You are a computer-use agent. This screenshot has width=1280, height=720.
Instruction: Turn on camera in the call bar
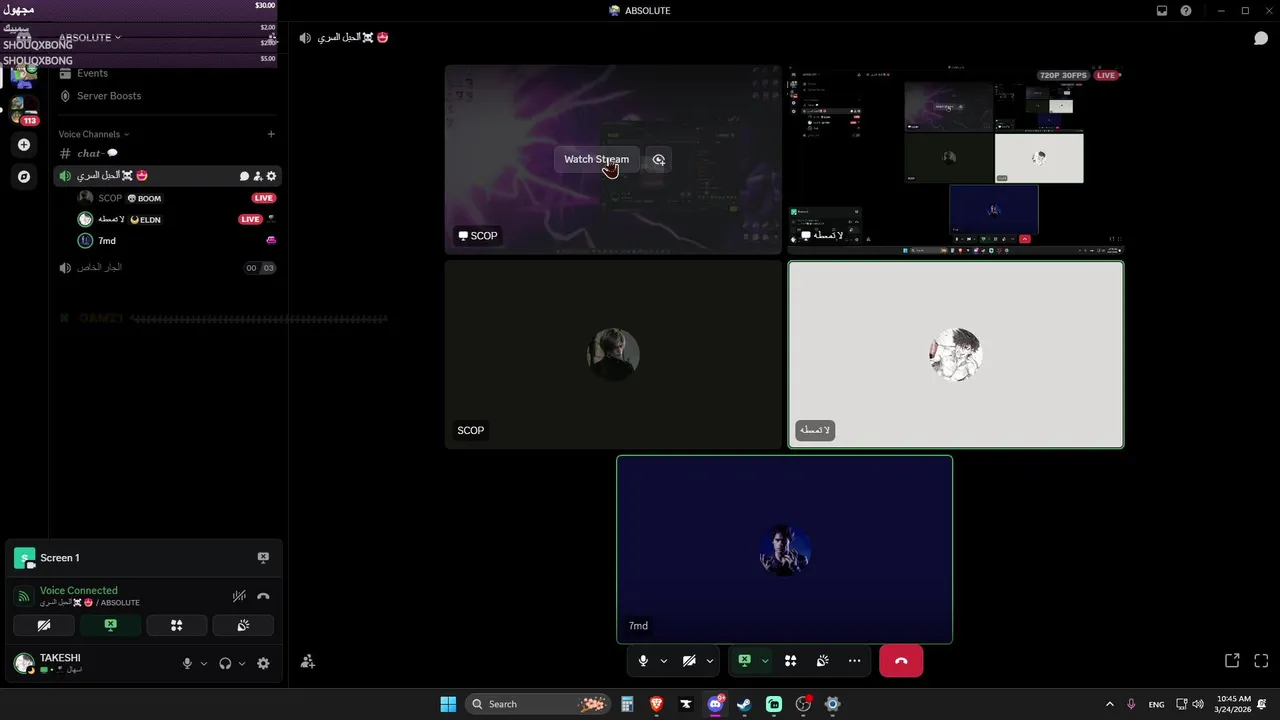click(x=689, y=661)
